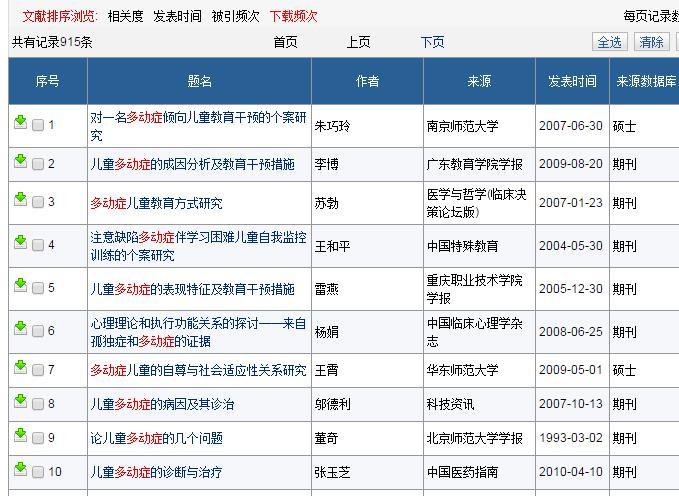Sort results by 相关度
The image size is (679, 496).
126,16
